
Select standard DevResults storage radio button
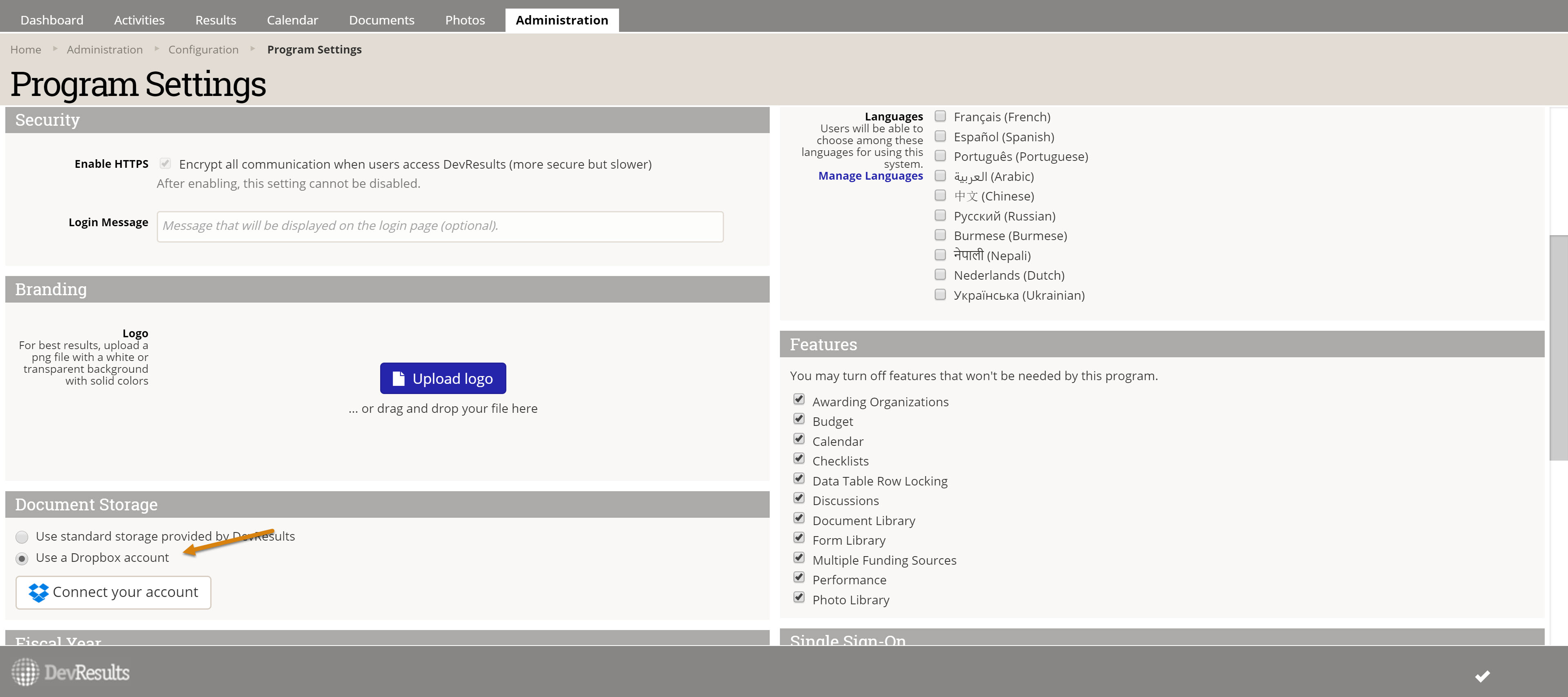[x=22, y=537]
